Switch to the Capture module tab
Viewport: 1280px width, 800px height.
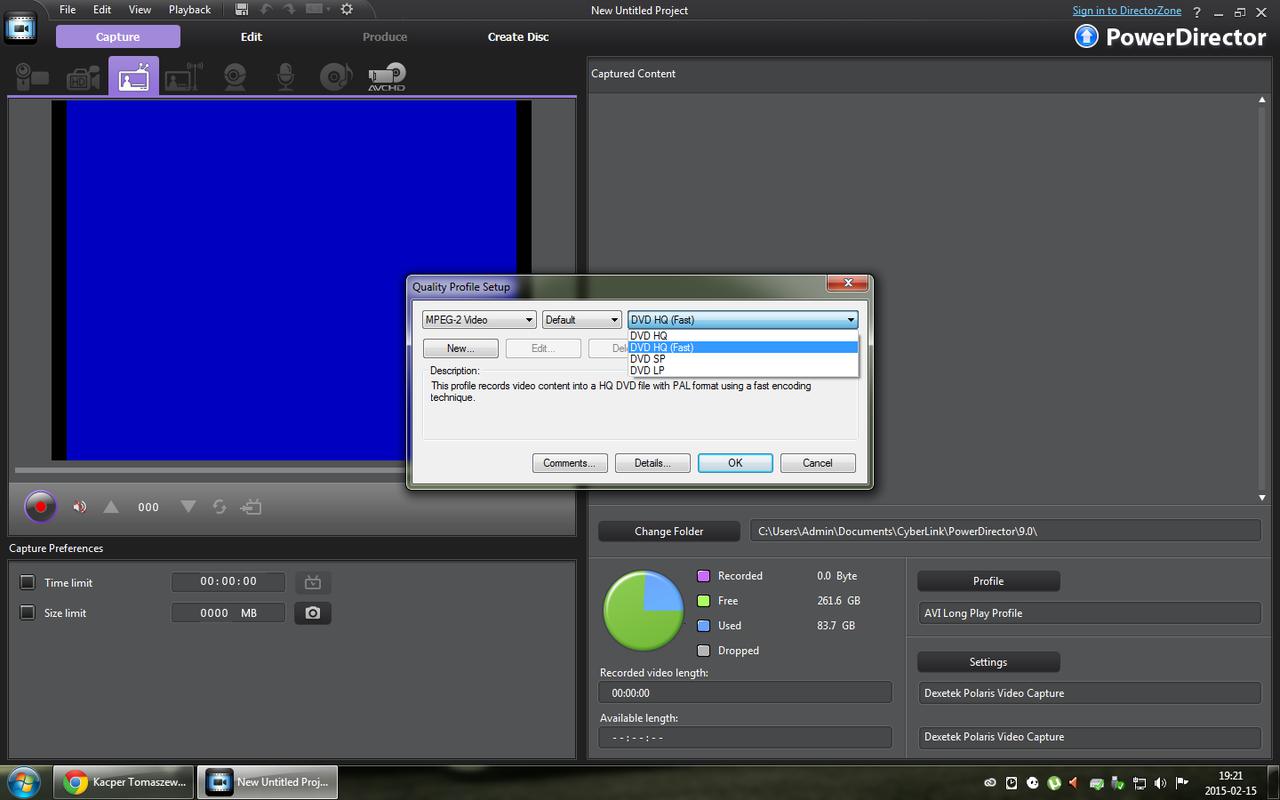coord(118,37)
